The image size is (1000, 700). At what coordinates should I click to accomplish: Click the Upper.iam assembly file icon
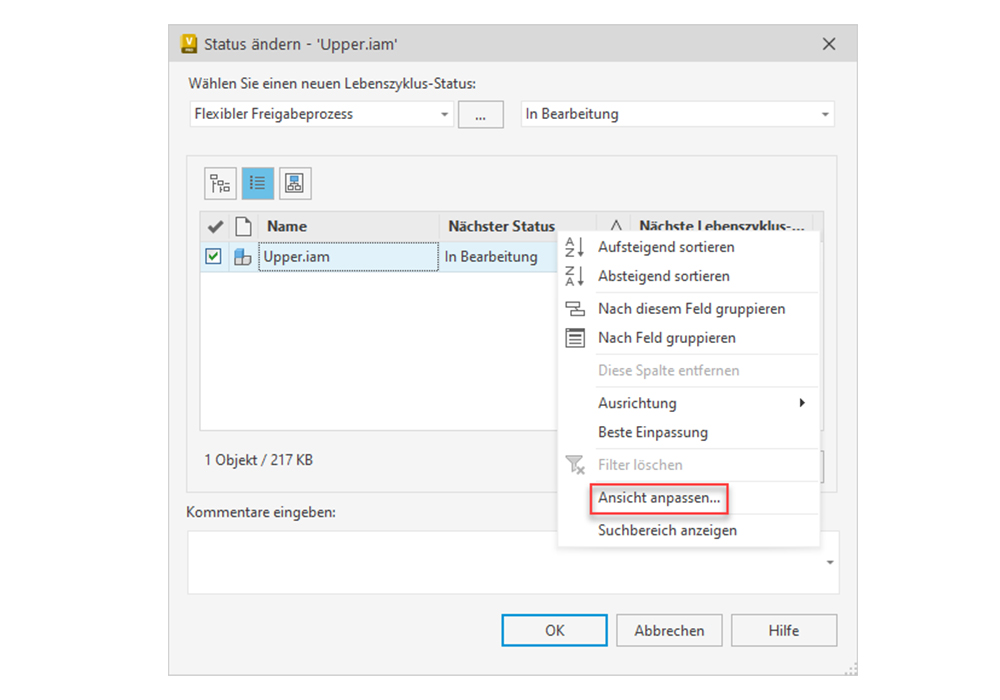242,257
